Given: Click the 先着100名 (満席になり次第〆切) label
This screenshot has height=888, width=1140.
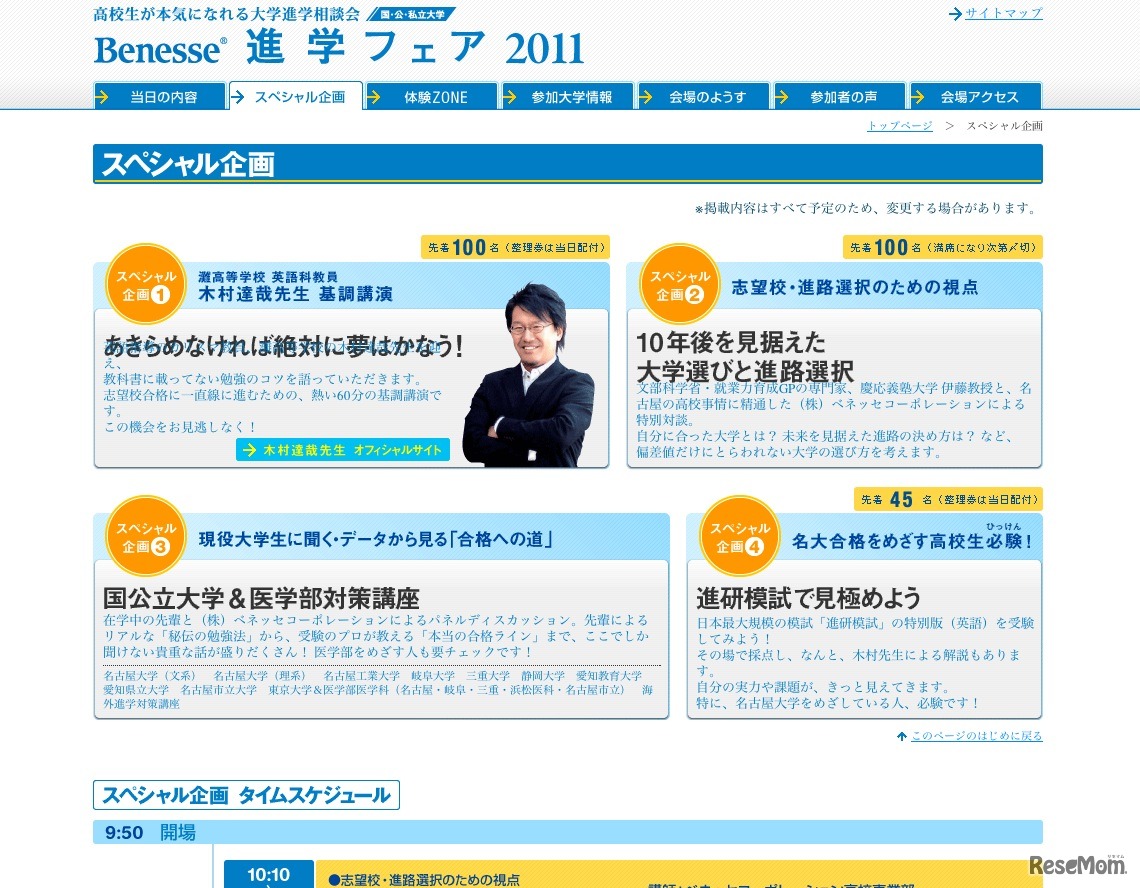Looking at the screenshot, I should click(943, 247).
